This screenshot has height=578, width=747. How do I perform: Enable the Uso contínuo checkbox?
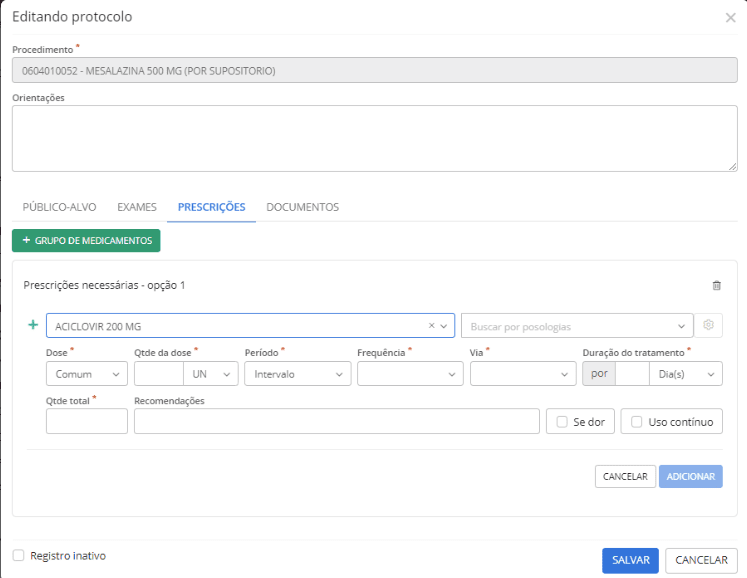coord(637,422)
